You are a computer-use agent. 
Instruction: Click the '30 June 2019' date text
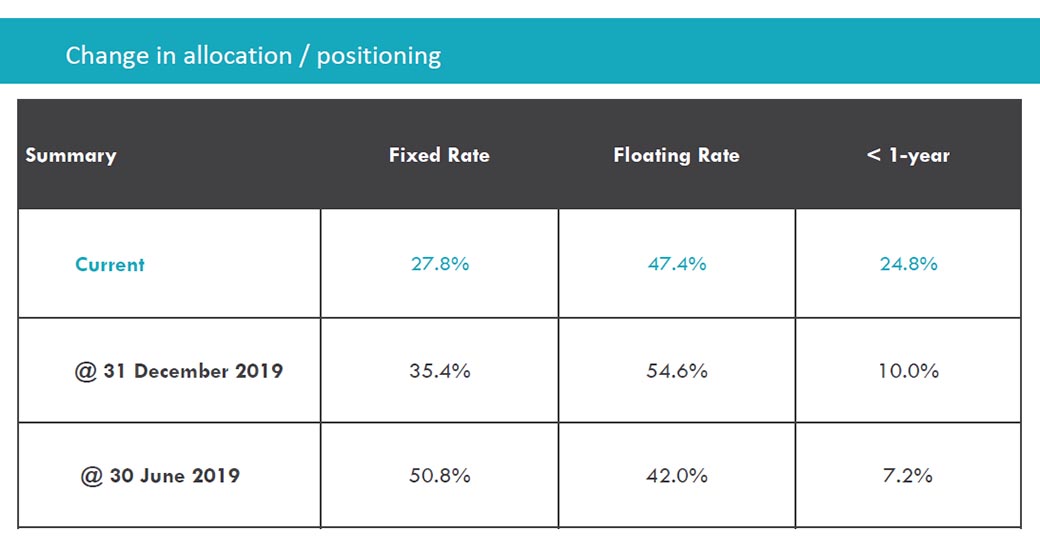(x=175, y=475)
